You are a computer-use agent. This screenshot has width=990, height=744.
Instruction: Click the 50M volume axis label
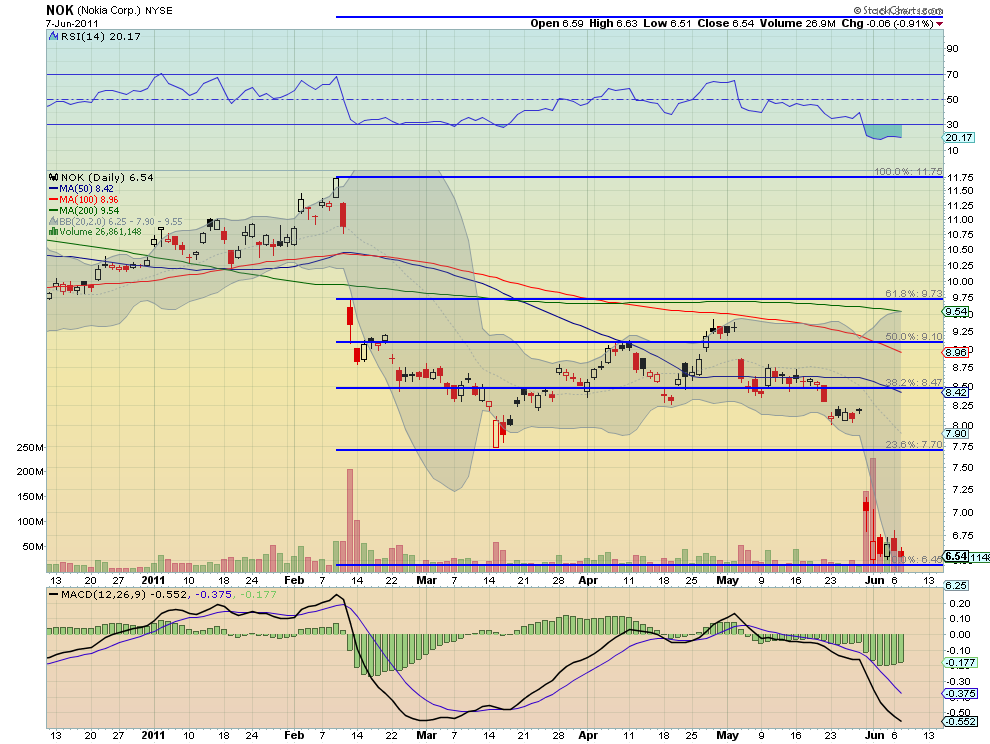click(33, 546)
